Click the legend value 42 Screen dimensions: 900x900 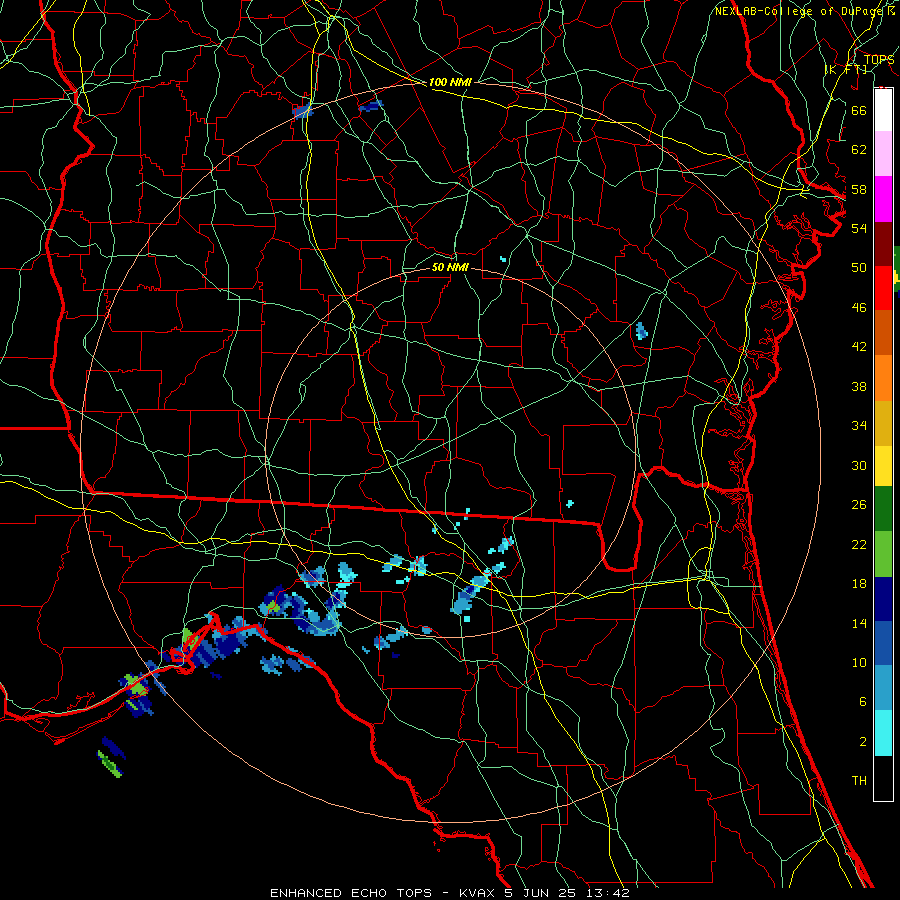[859, 347]
